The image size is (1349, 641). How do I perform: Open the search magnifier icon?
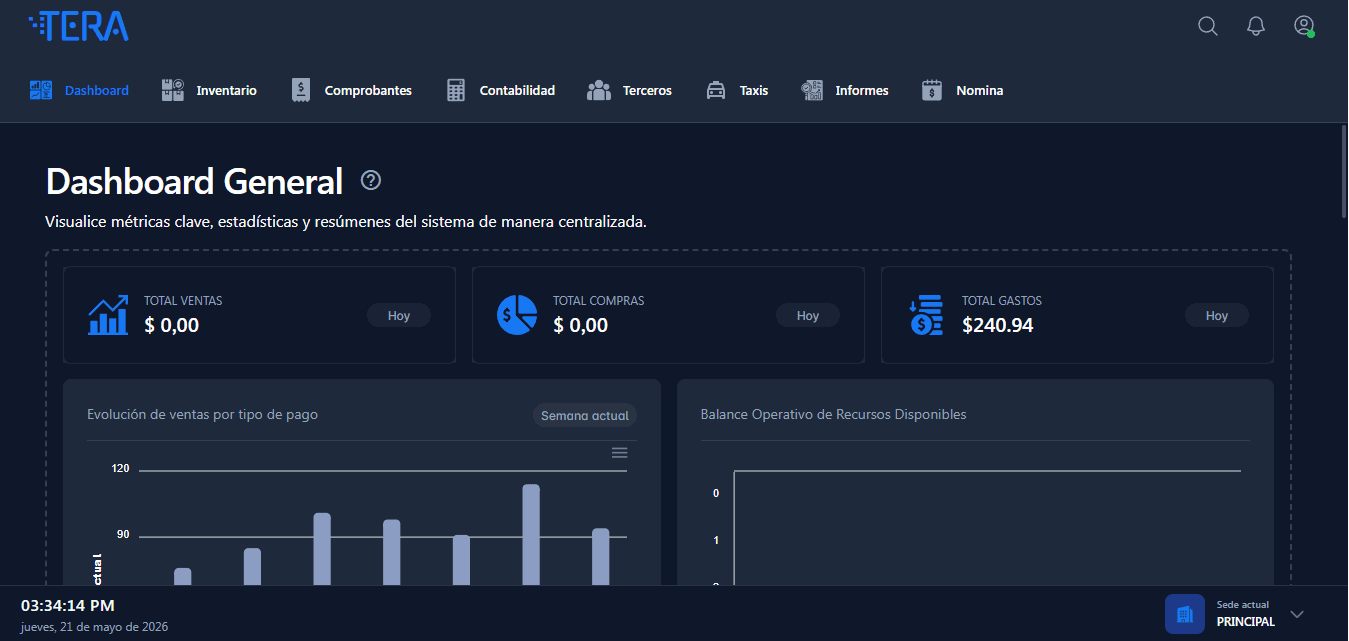(1208, 26)
